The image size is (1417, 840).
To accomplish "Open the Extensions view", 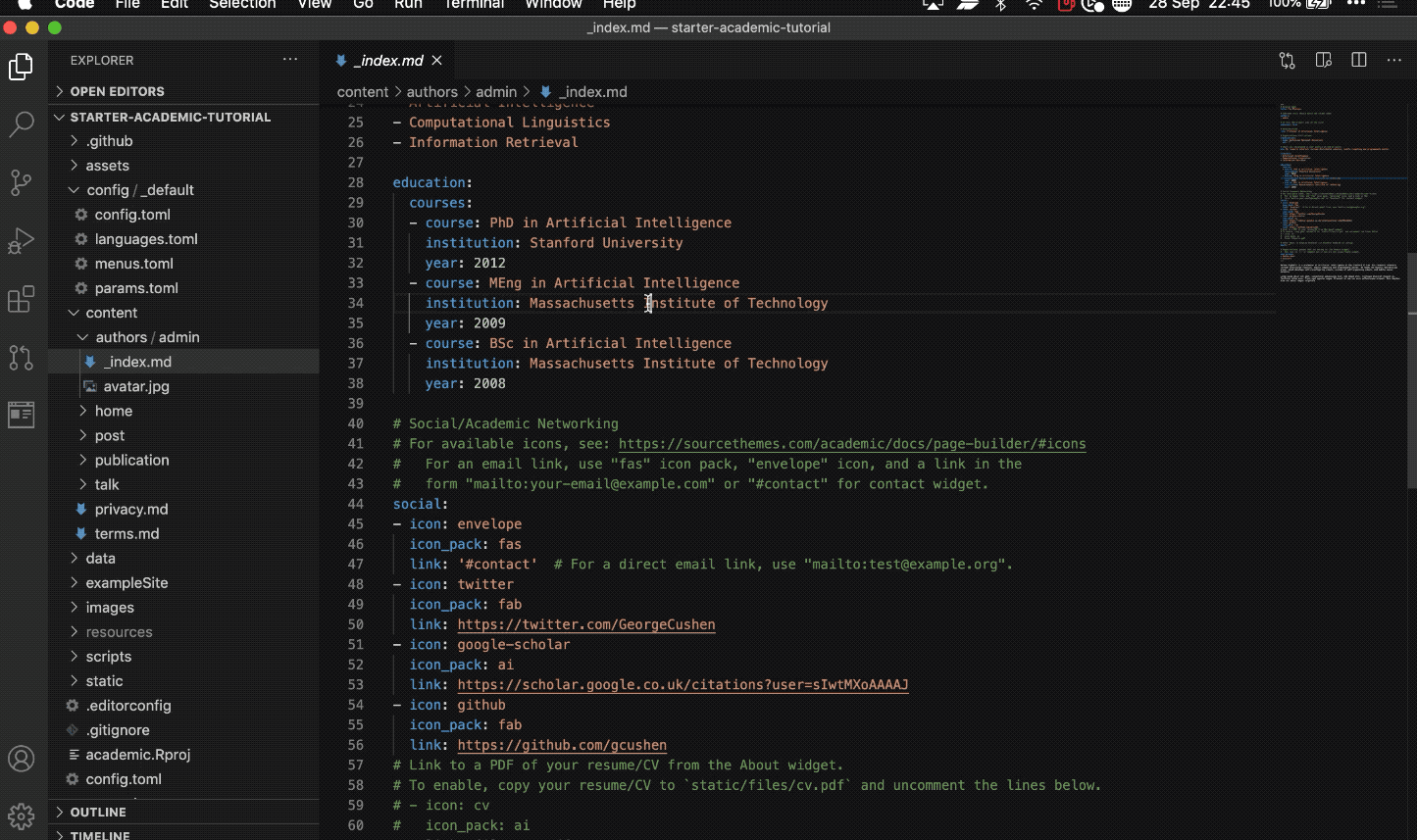I will [22, 299].
